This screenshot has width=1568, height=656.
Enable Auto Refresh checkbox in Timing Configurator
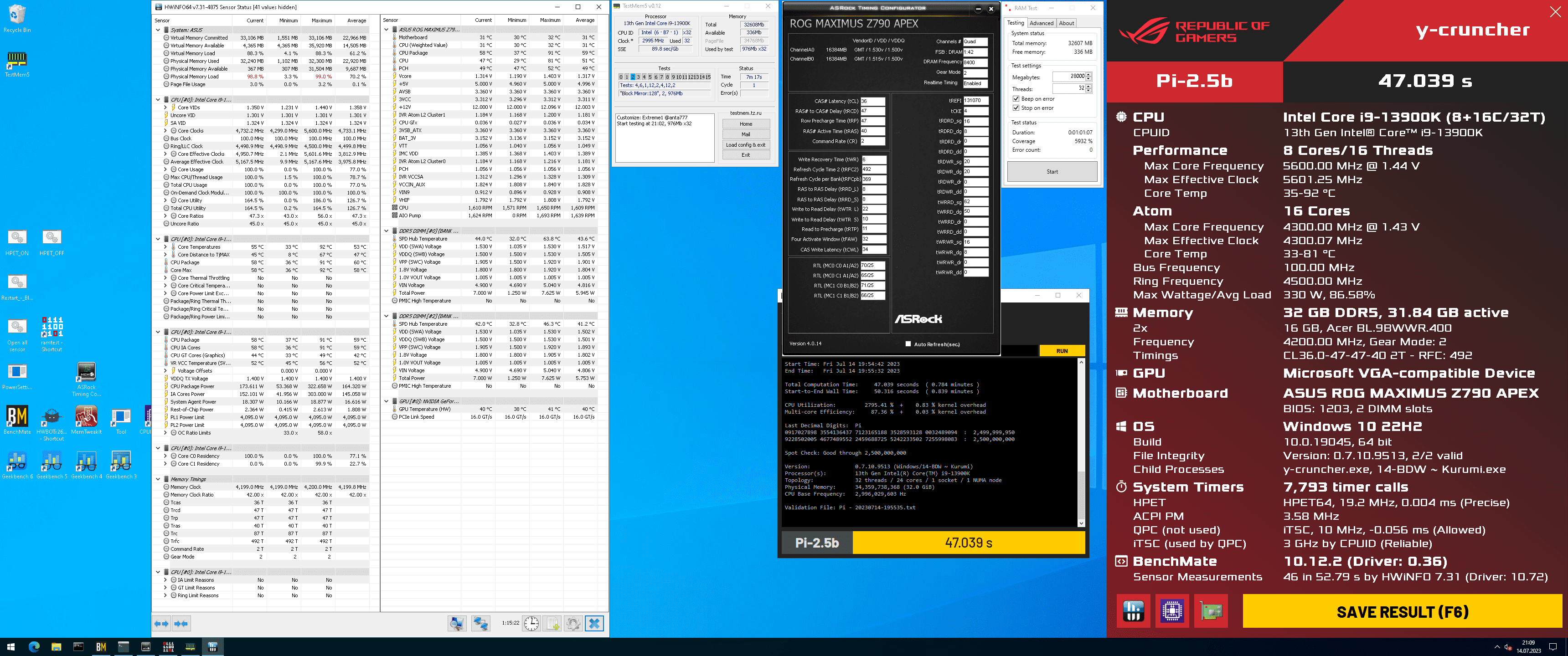[x=908, y=344]
